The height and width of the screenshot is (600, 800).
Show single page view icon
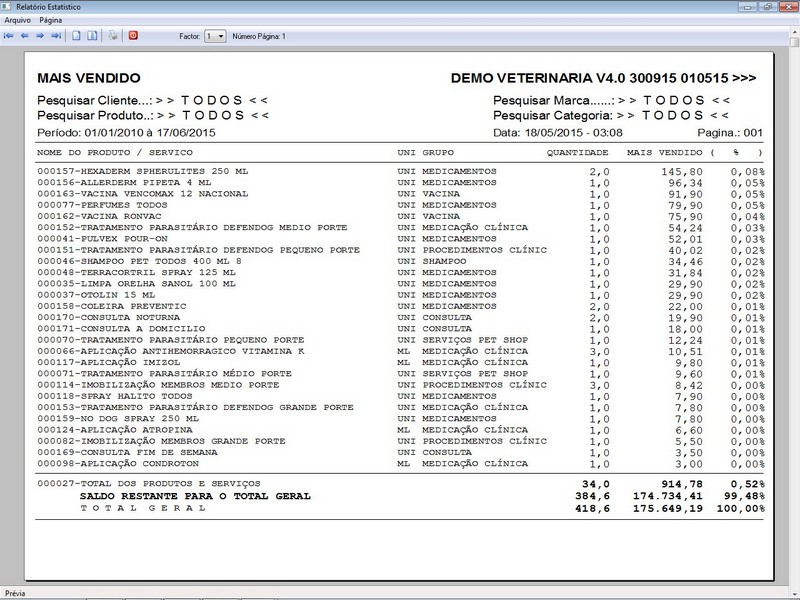77,36
